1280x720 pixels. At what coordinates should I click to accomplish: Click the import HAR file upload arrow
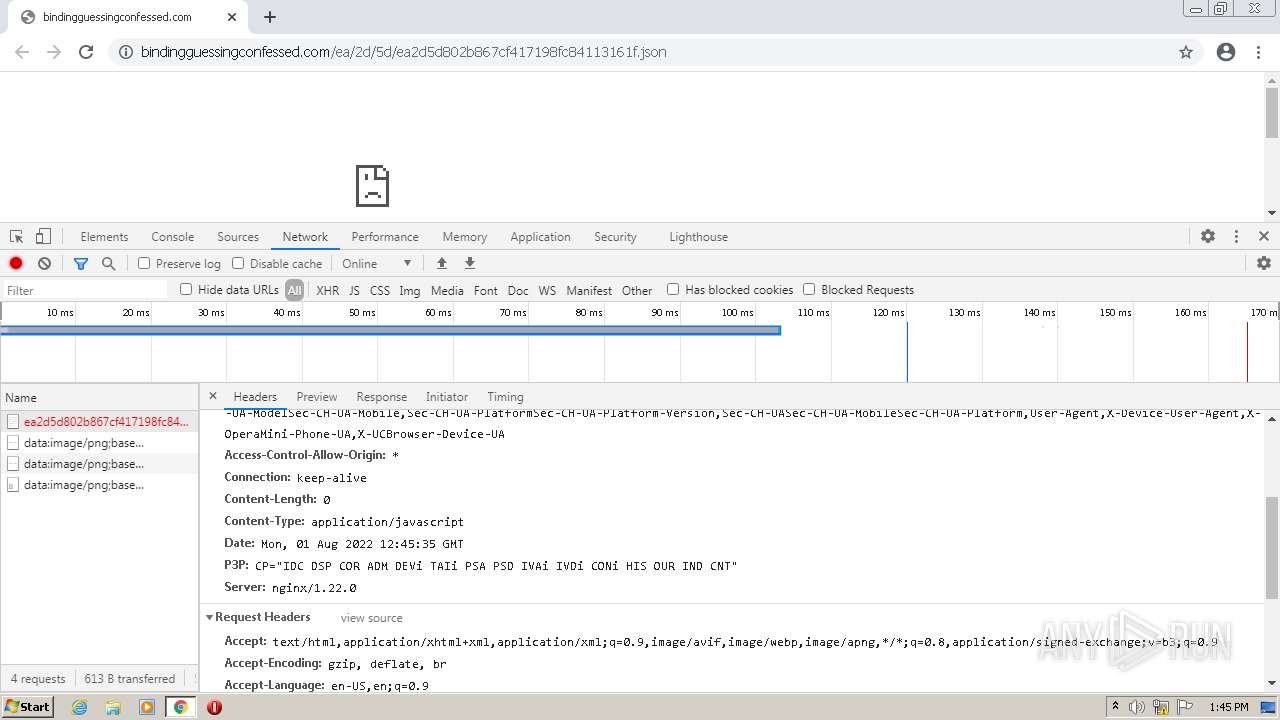441,263
